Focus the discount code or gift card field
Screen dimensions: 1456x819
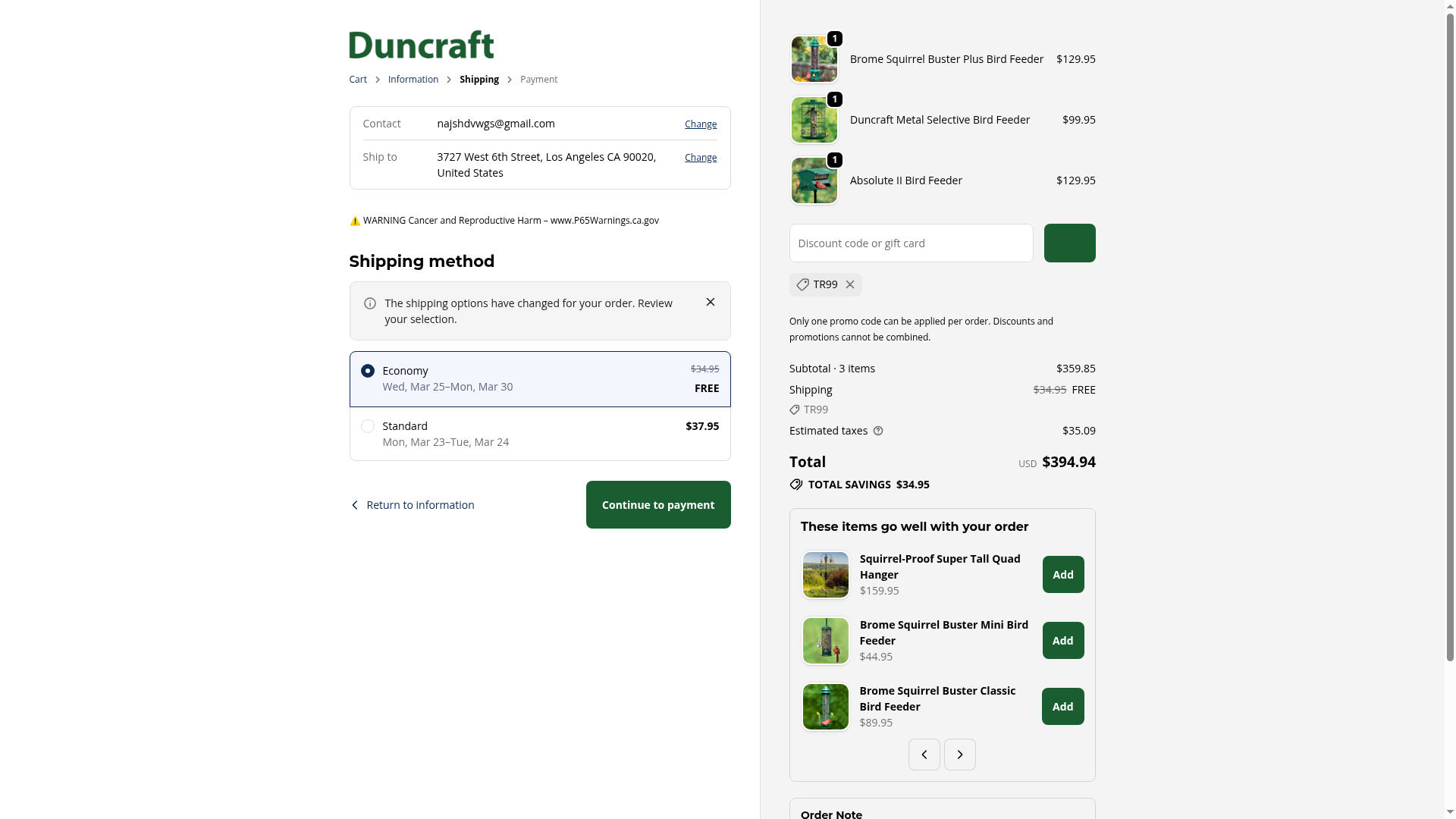(x=911, y=243)
